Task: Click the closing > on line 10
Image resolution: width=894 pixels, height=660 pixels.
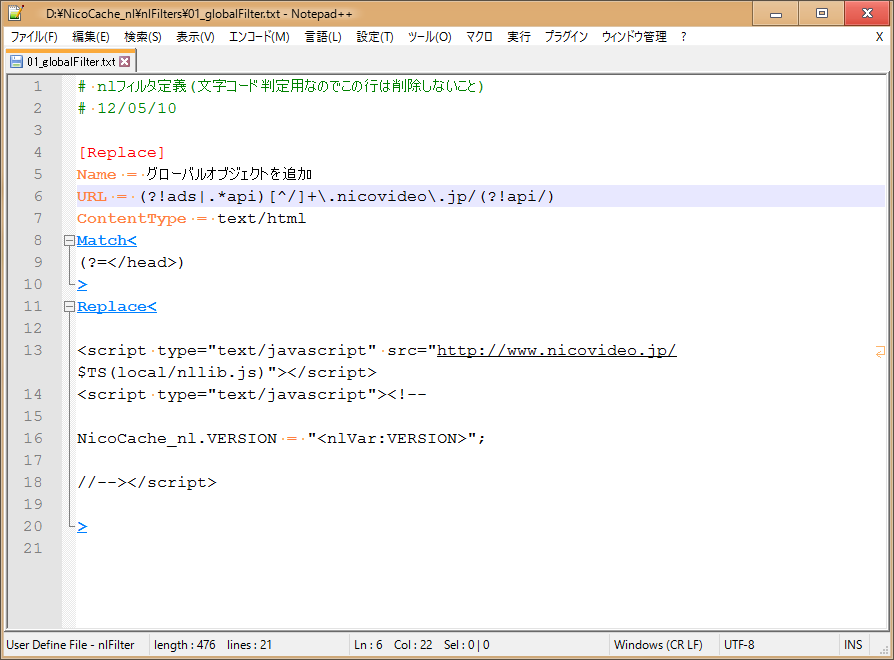Action: point(82,284)
